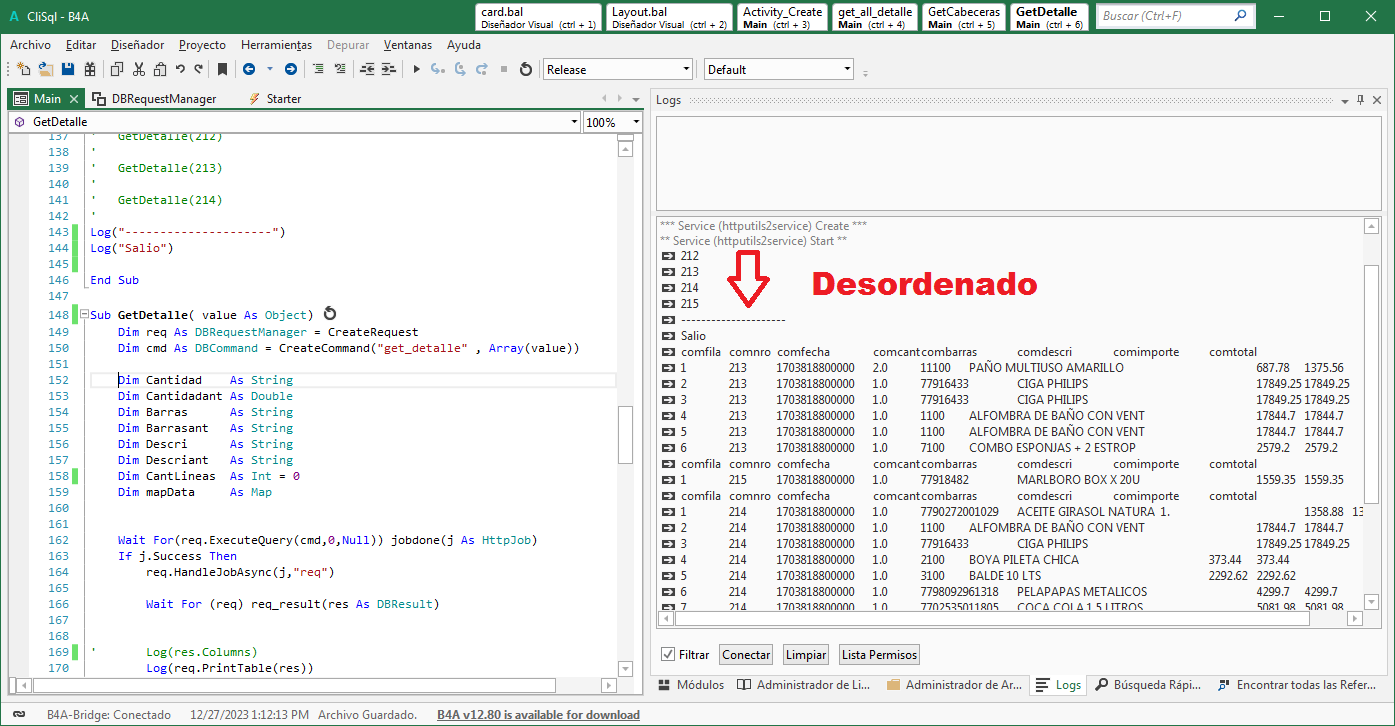Screen dimensions: 1395x726
Task: Click the Cut tool icon
Action: [x=139, y=68]
